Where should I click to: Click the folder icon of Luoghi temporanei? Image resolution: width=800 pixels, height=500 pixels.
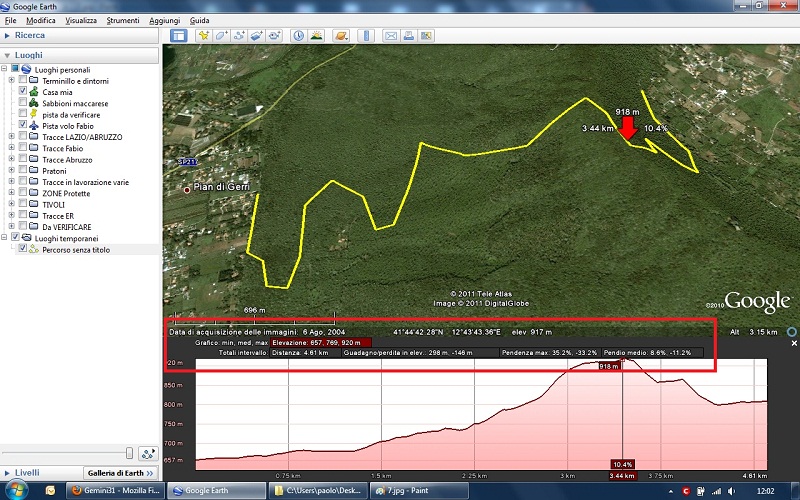pyautogui.click(x=26, y=238)
